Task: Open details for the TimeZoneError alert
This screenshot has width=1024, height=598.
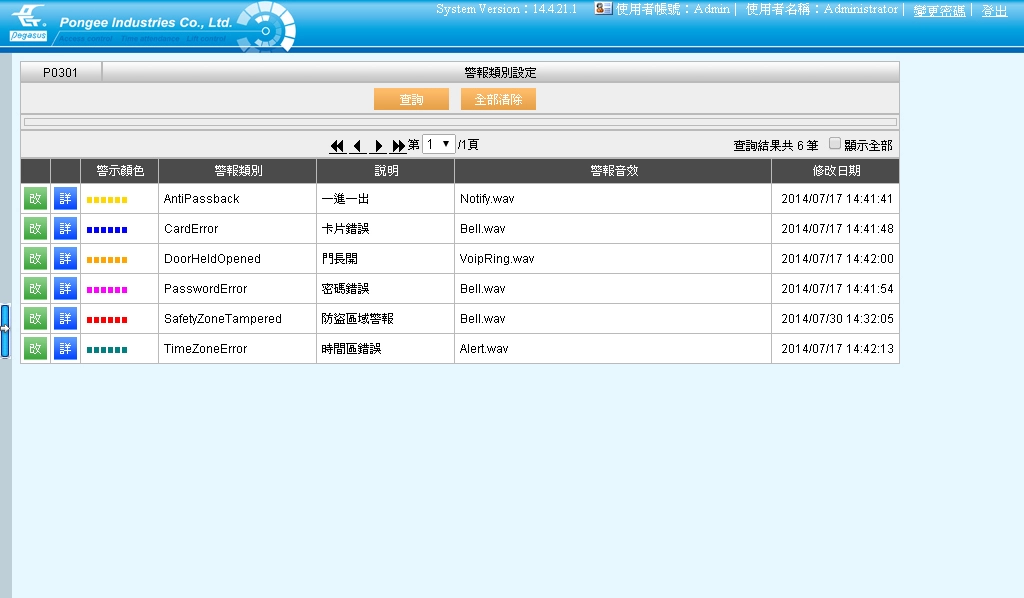Action: [64, 348]
